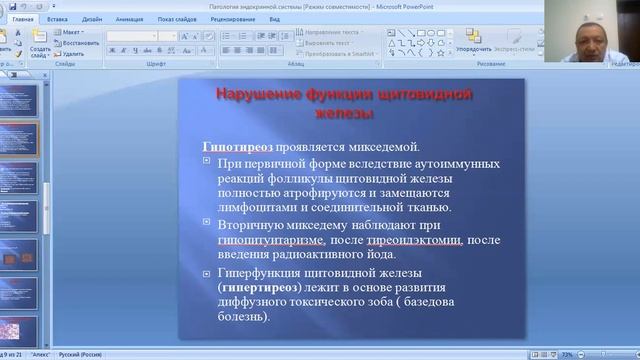This screenshot has width=640, height=360.
Task: Select the oval shape
Action: [431, 33]
